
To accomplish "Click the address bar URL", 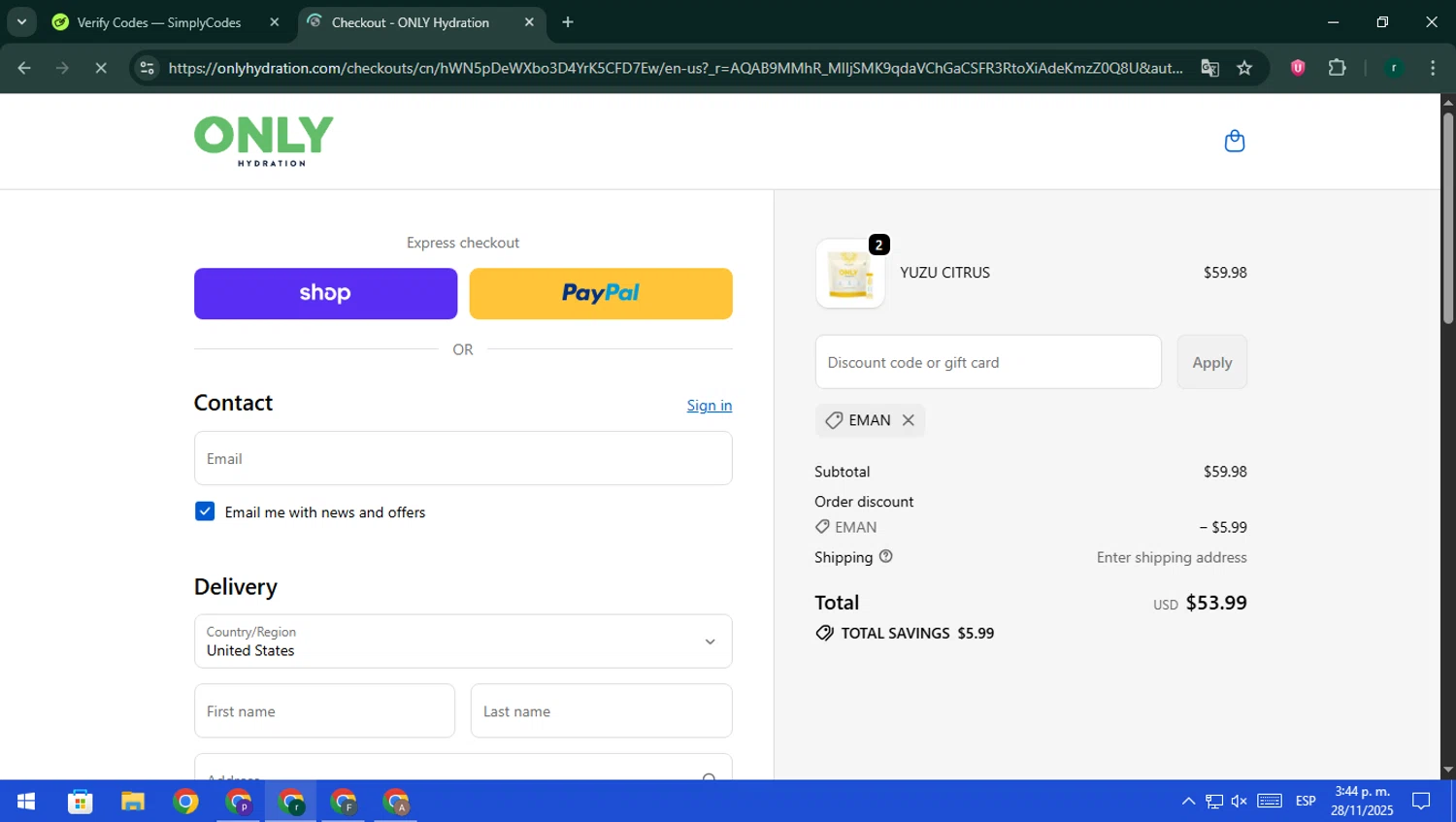I will tap(675, 68).
